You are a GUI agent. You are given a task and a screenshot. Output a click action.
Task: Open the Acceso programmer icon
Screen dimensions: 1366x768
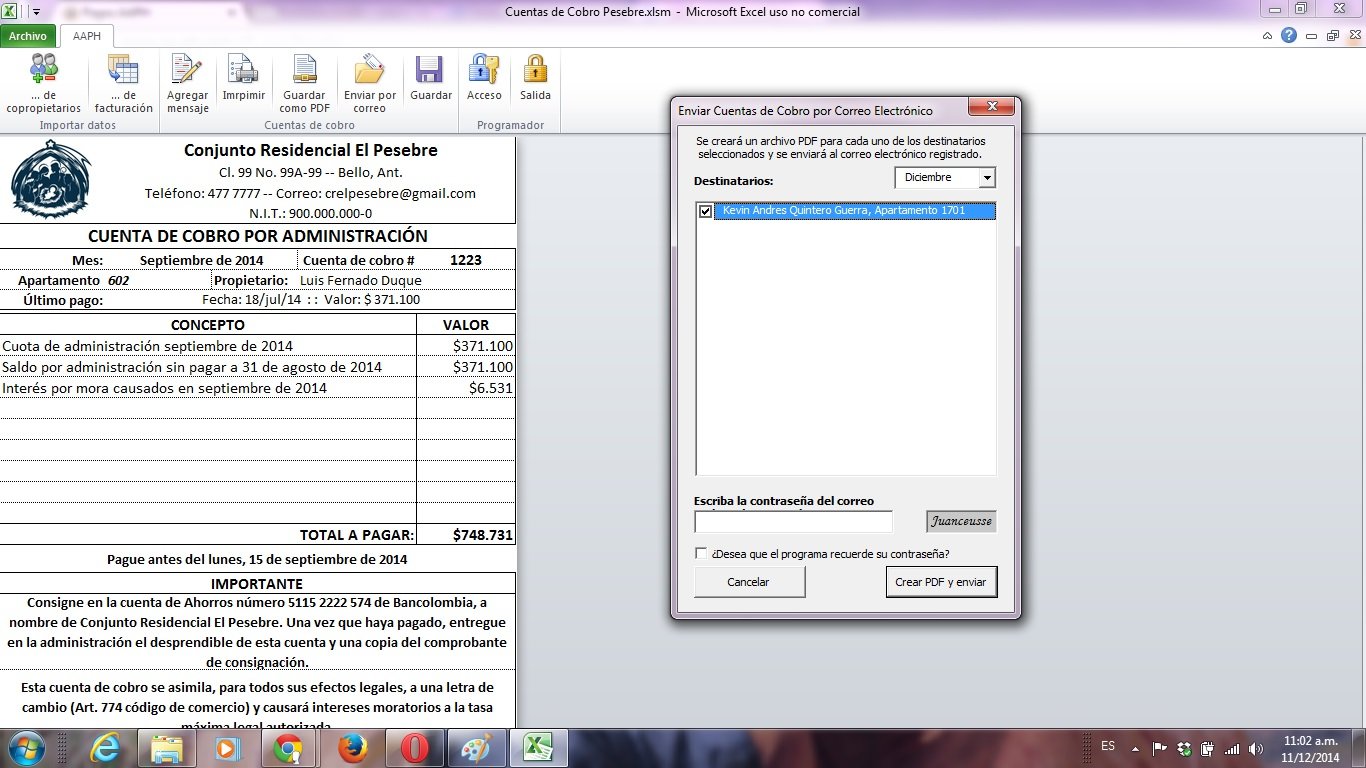484,71
